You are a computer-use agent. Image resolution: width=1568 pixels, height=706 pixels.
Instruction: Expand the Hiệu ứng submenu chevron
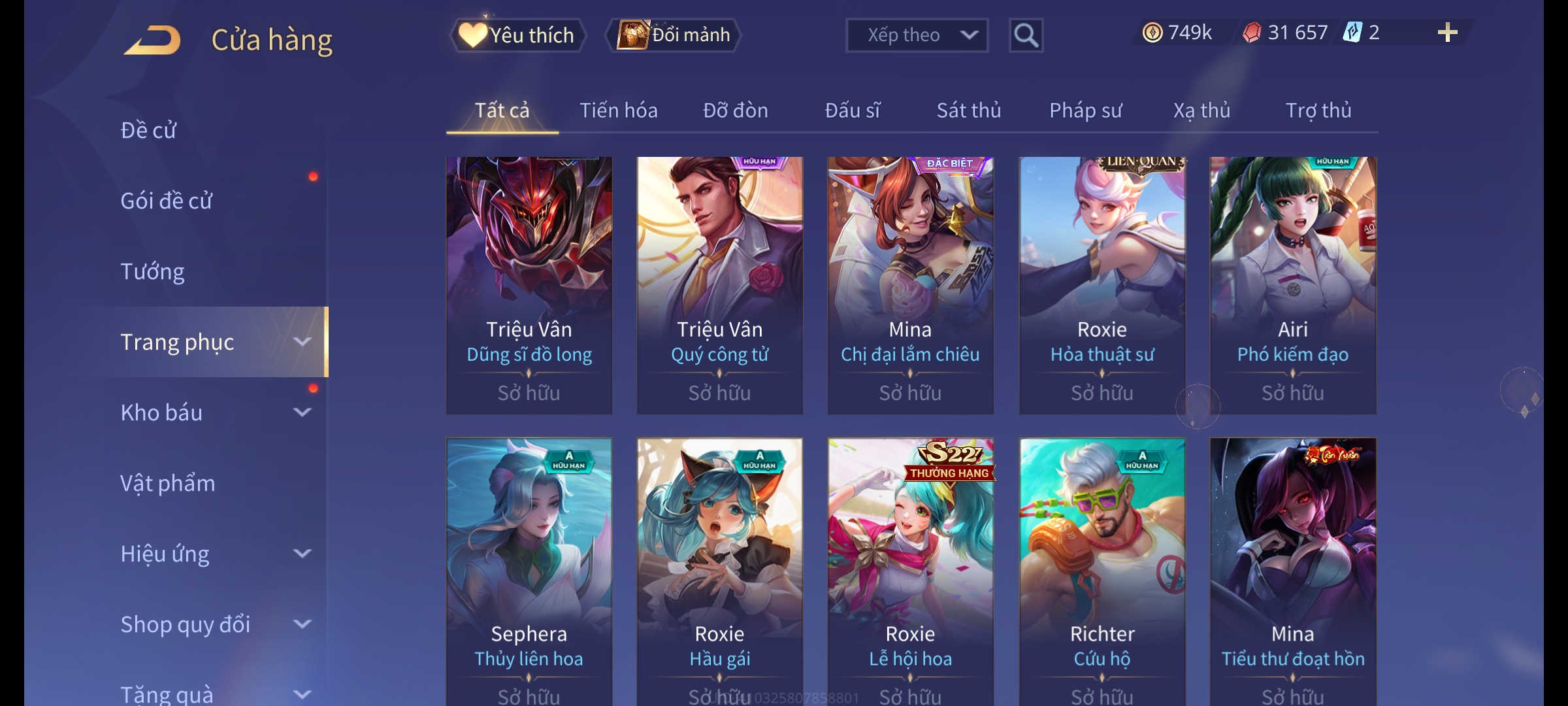(x=302, y=554)
